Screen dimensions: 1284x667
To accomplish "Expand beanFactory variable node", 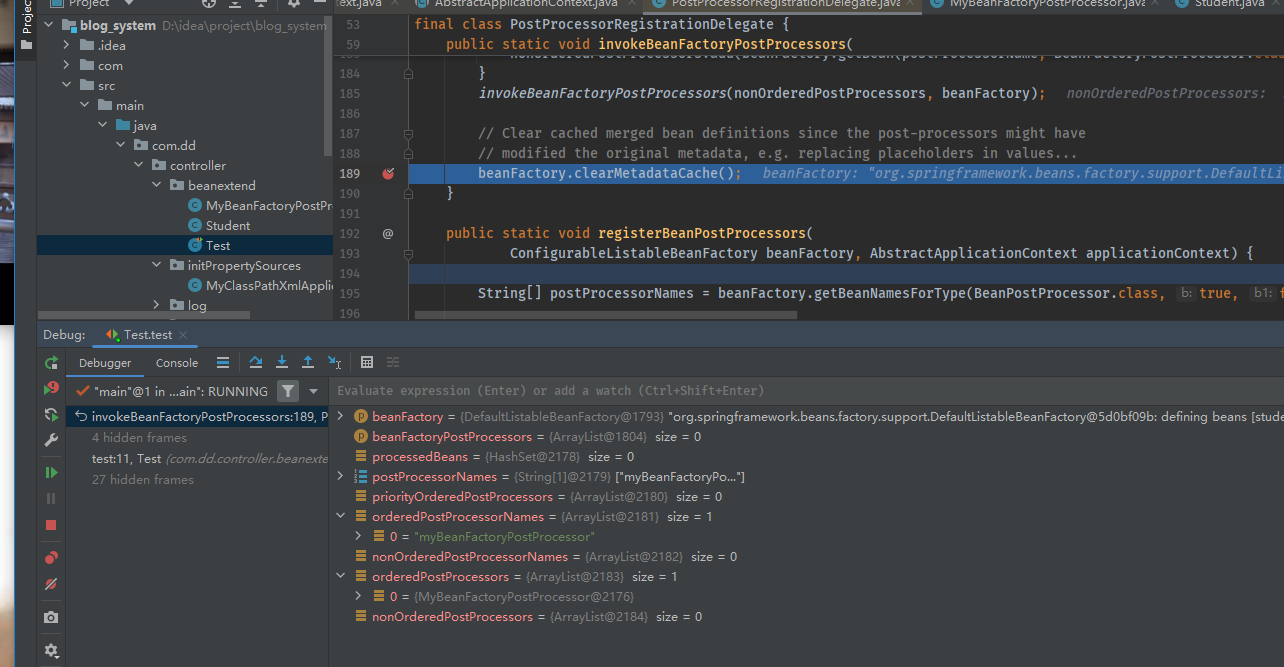I will [x=342, y=416].
